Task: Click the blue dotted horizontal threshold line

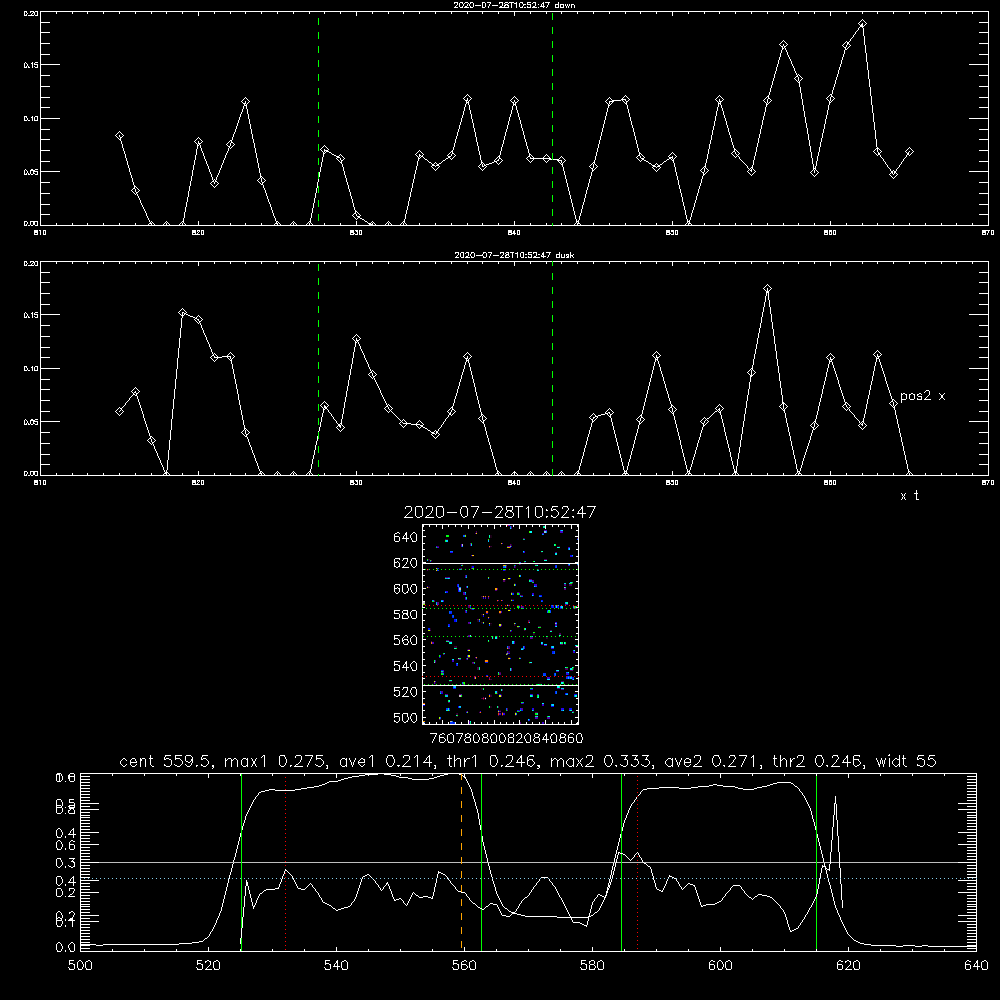Action: click(528, 878)
